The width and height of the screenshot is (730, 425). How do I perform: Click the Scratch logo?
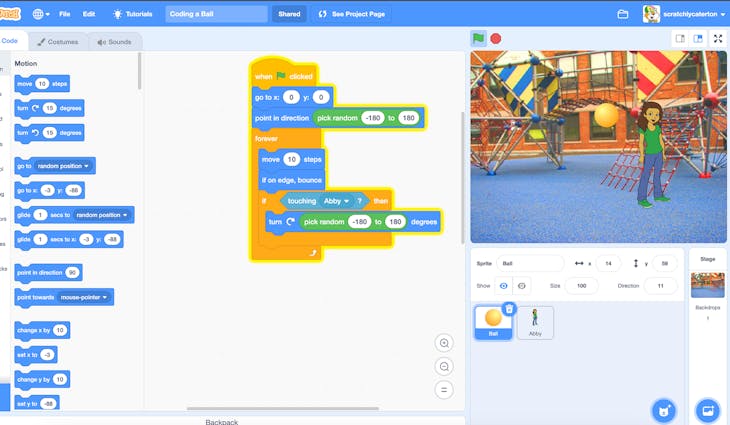10,14
